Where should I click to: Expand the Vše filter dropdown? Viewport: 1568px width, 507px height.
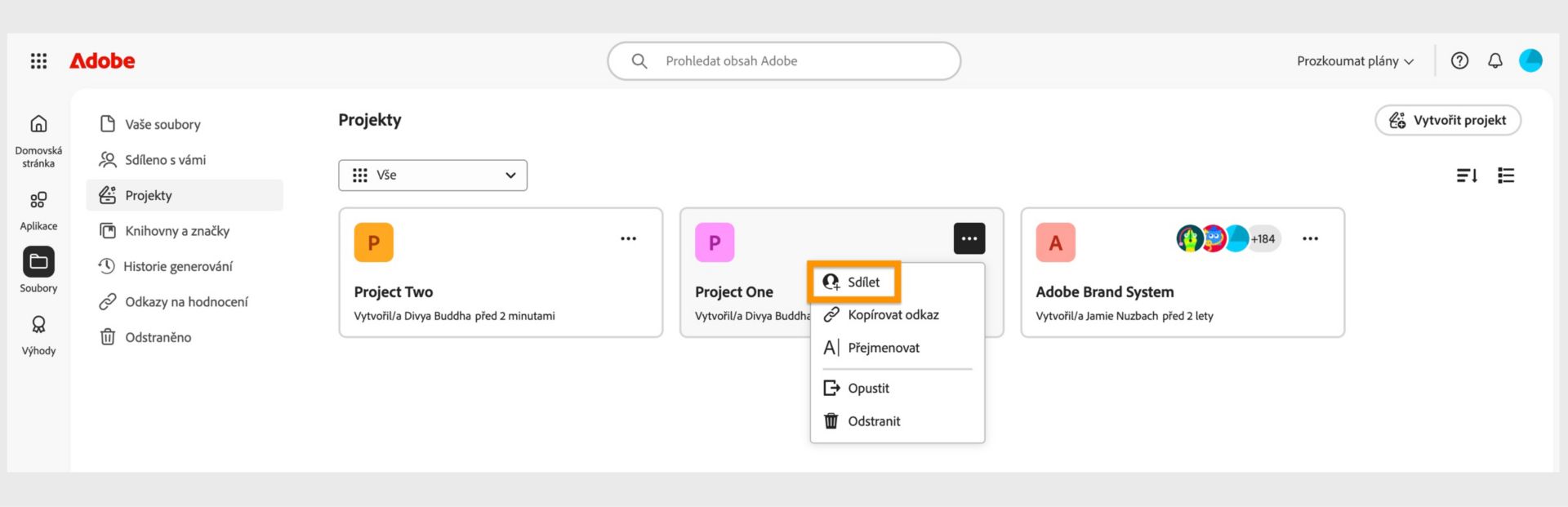coord(433,176)
